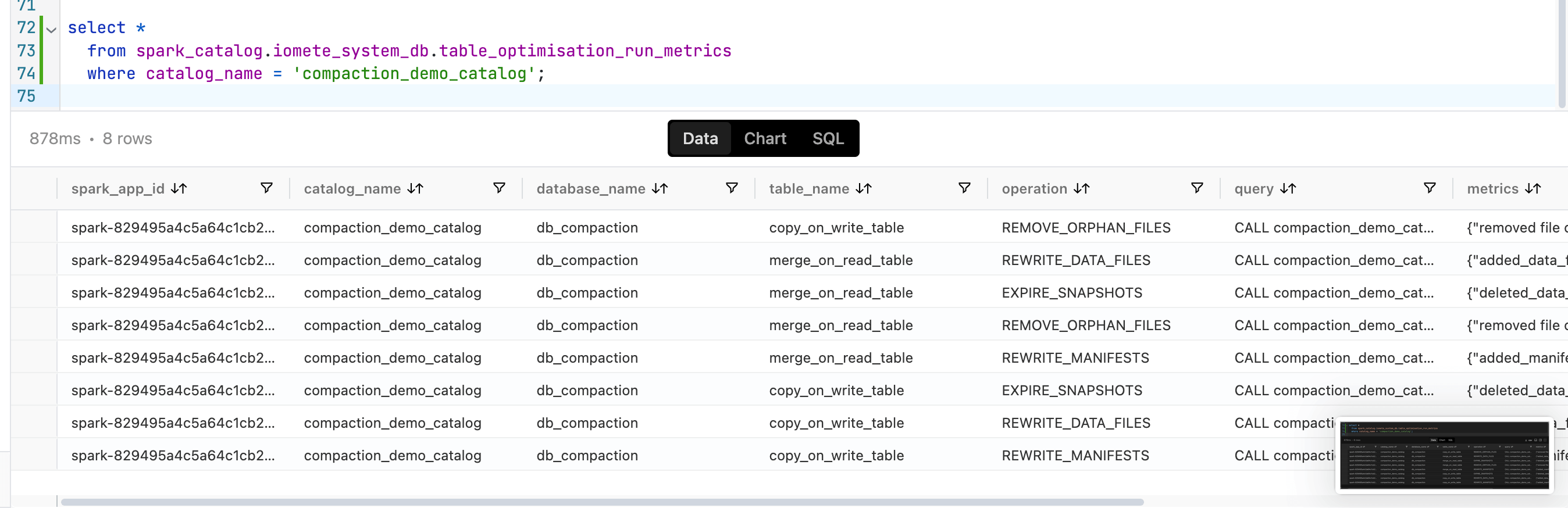Click the spark_app_id cell of the first row

[x=173, y=227]
